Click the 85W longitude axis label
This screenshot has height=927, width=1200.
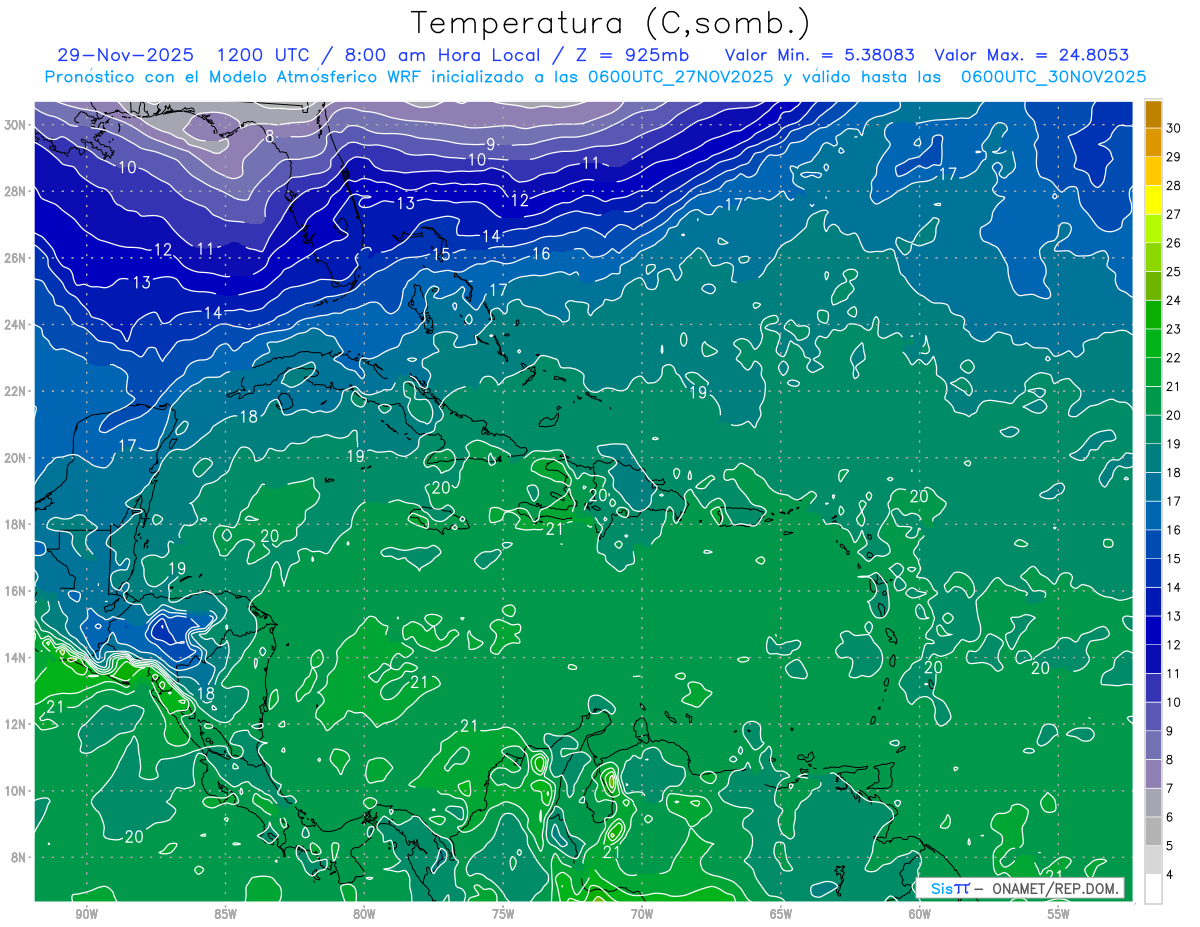coord(225,914)
